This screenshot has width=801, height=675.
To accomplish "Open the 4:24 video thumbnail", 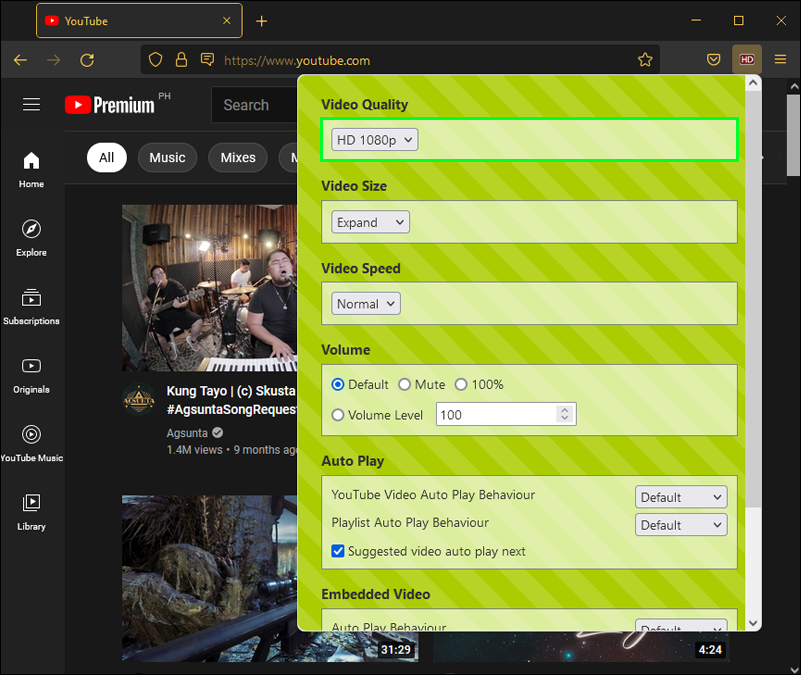I will pos(581,647).
